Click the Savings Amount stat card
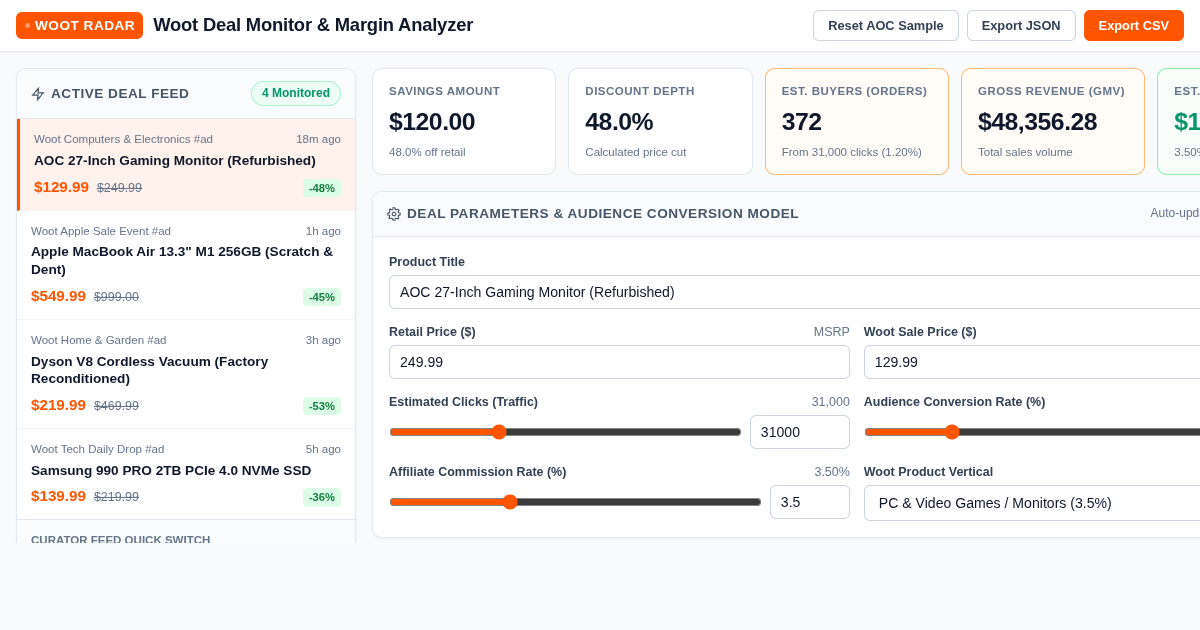Screen dimensions: 1200x630 464,122
